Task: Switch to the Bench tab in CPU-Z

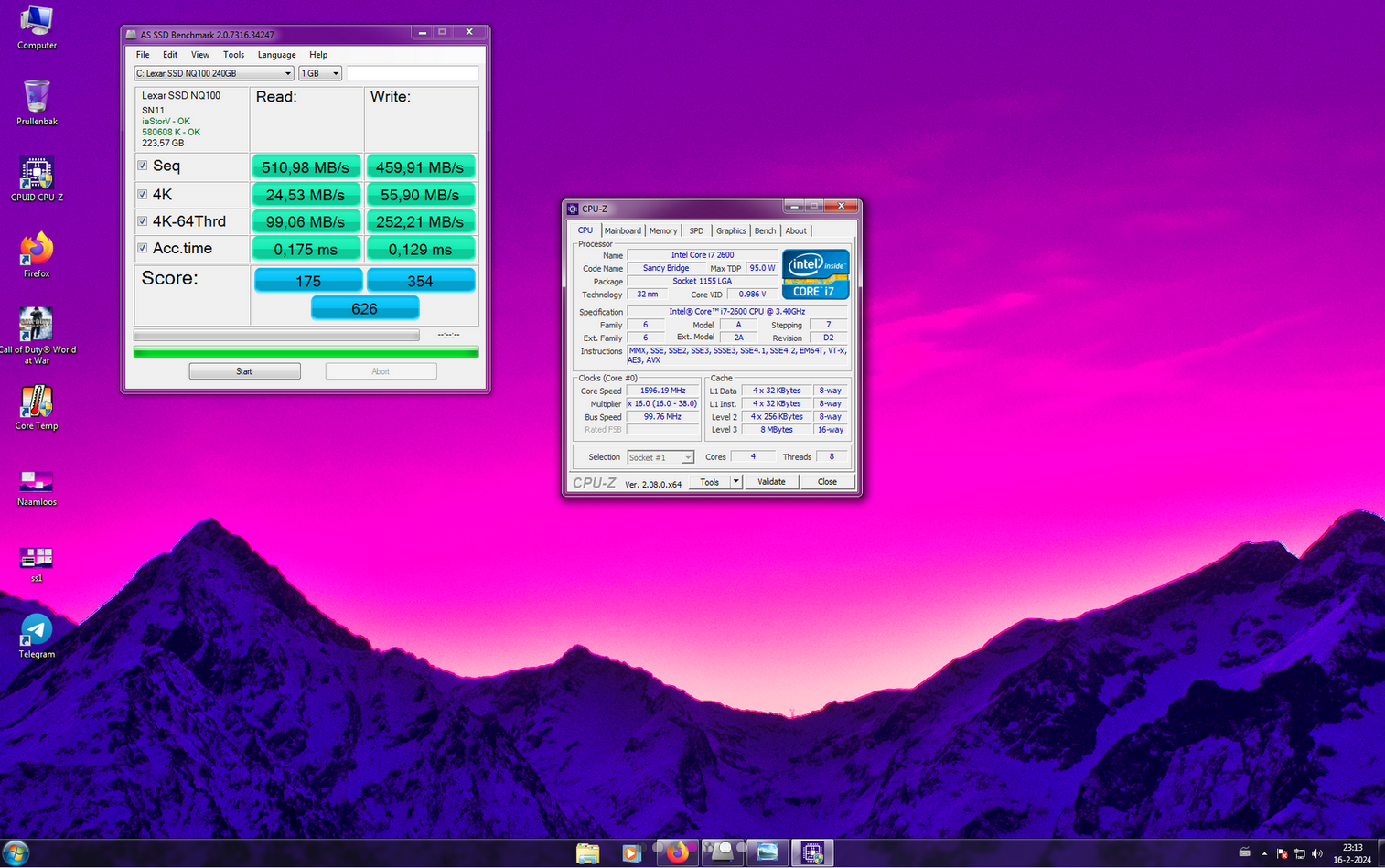Action: point(766,231)
